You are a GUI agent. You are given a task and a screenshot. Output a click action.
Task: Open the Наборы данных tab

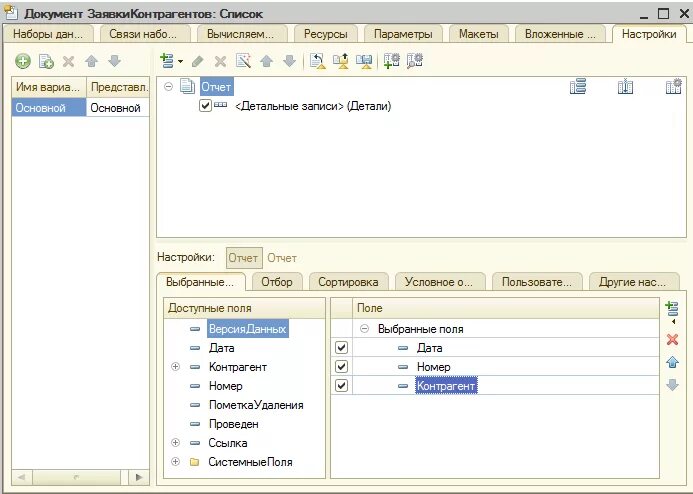tap(48, 34)
